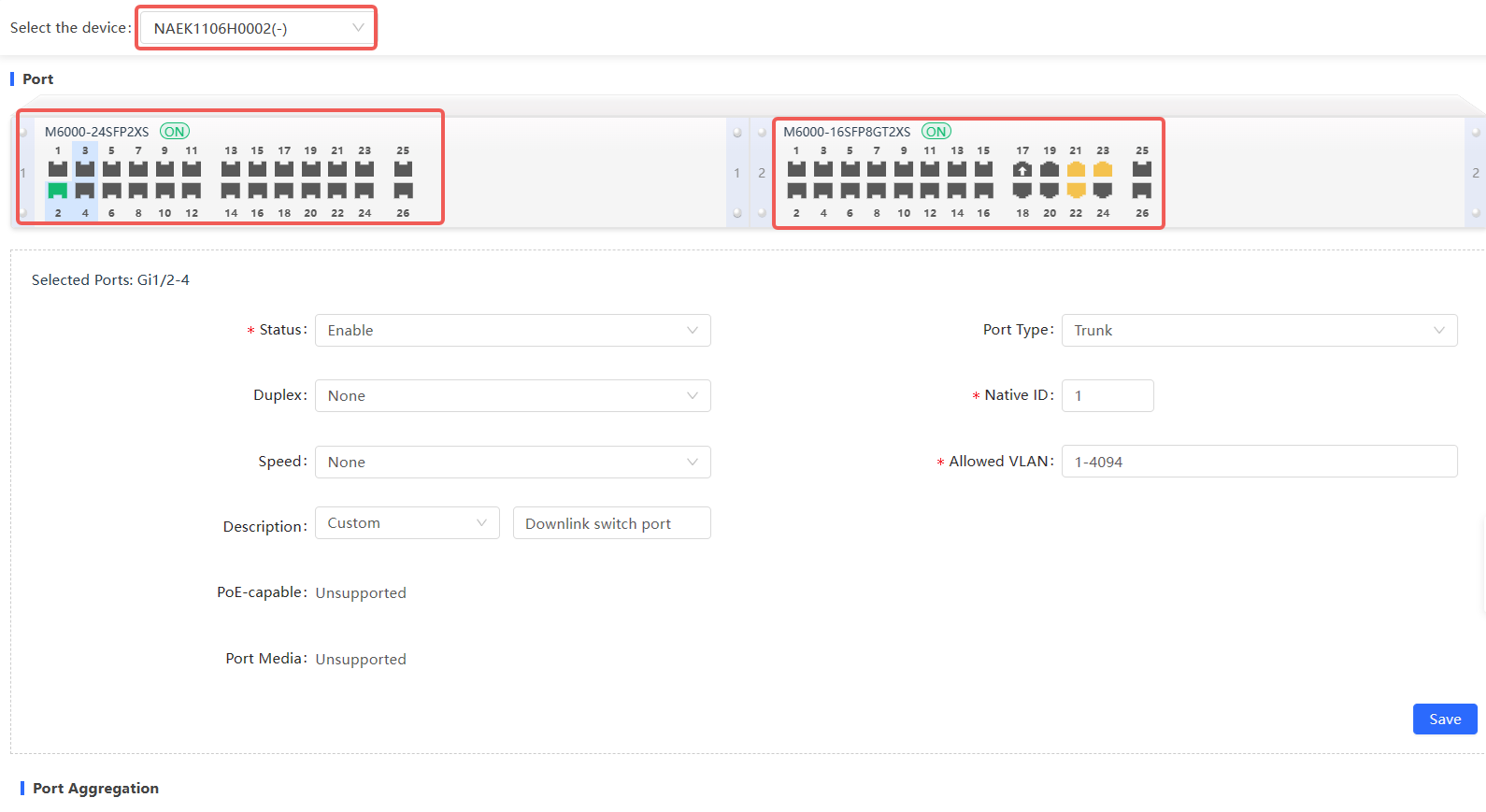1486x812 pixels.
Task: Click ON status badge of M6000-16SFP8GT2XS
Action: pos(936,132)
